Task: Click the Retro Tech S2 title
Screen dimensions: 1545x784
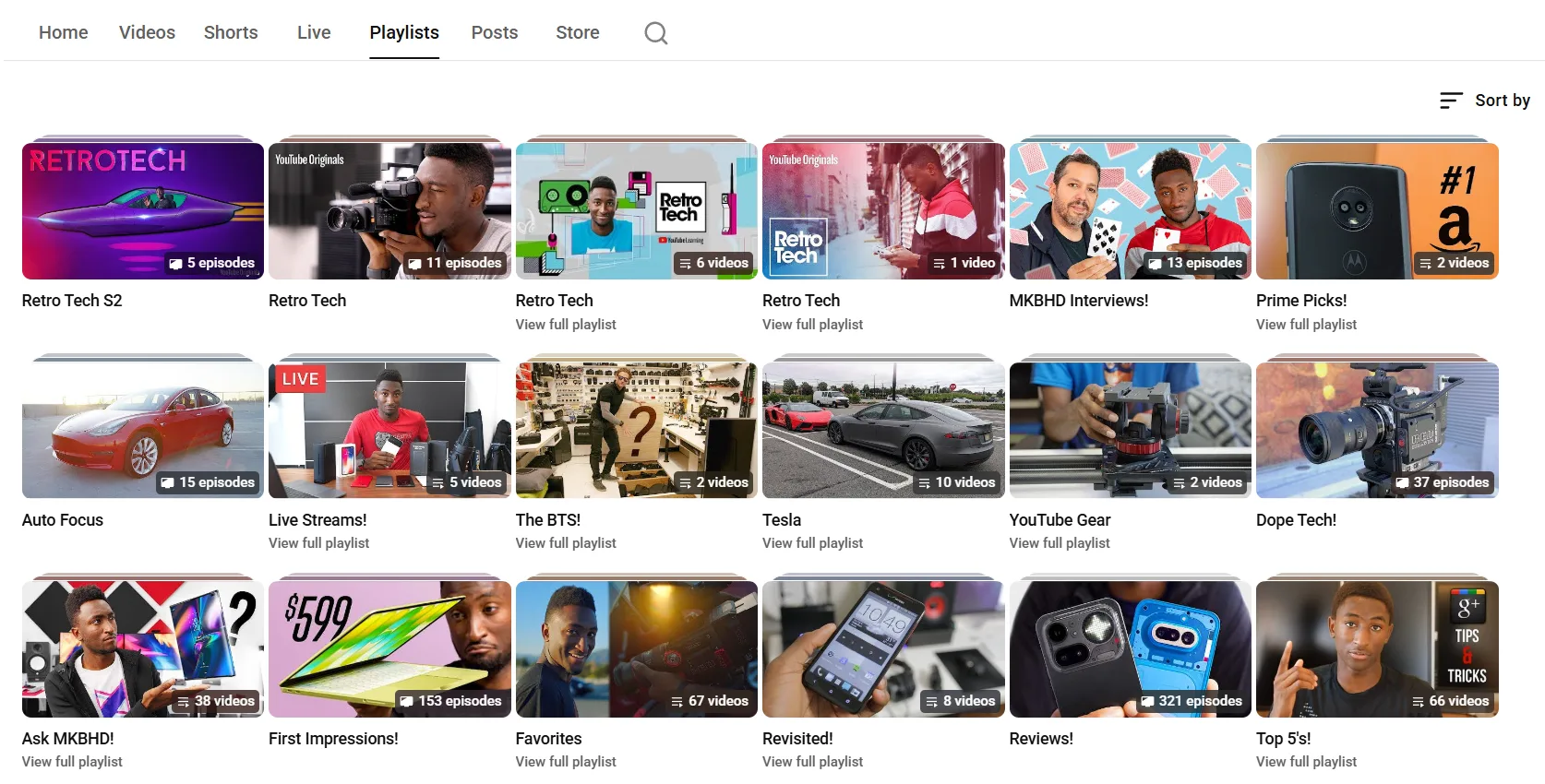Action: coord(72,301)
